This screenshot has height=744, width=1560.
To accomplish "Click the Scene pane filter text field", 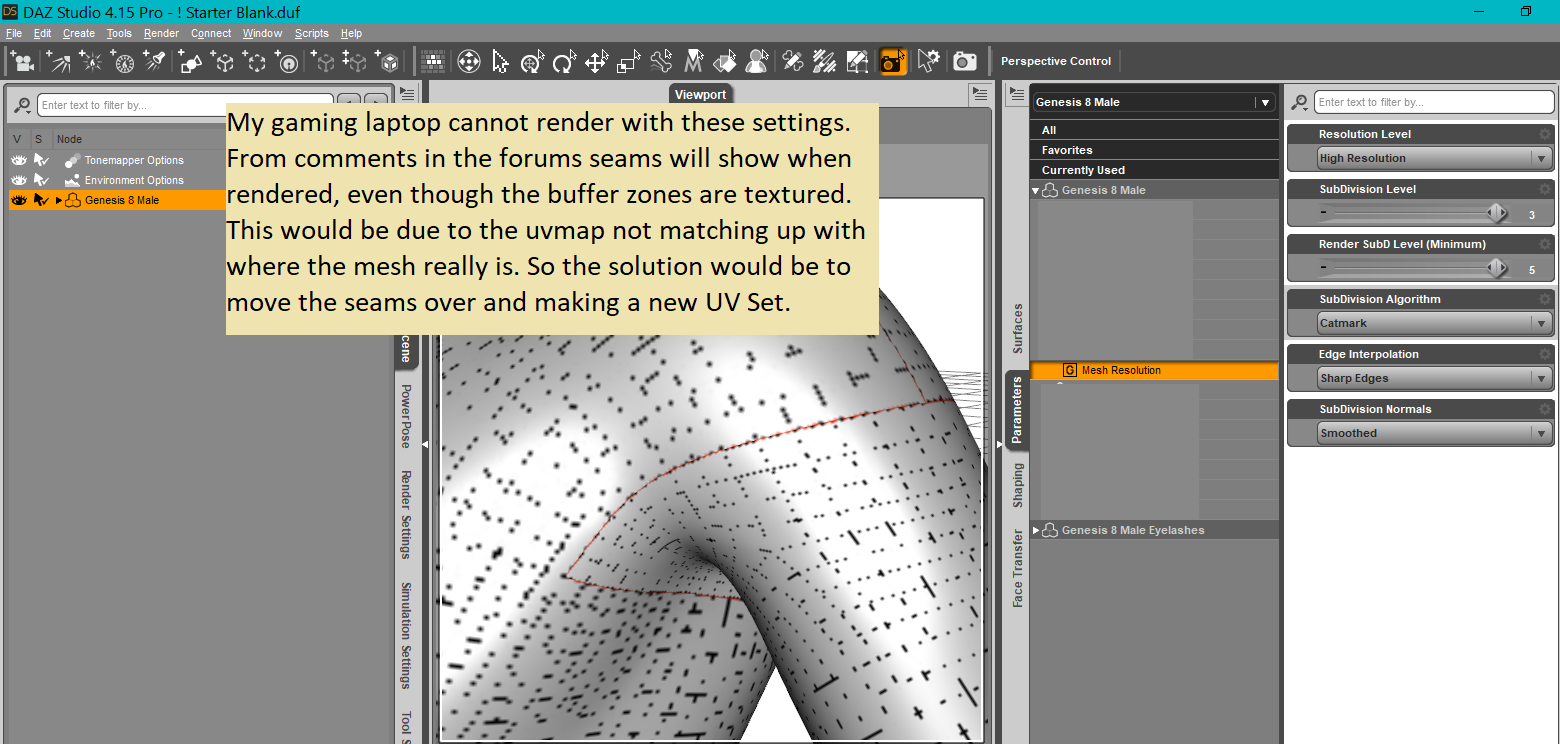I will pyautogui.click(x=185, y=105).
